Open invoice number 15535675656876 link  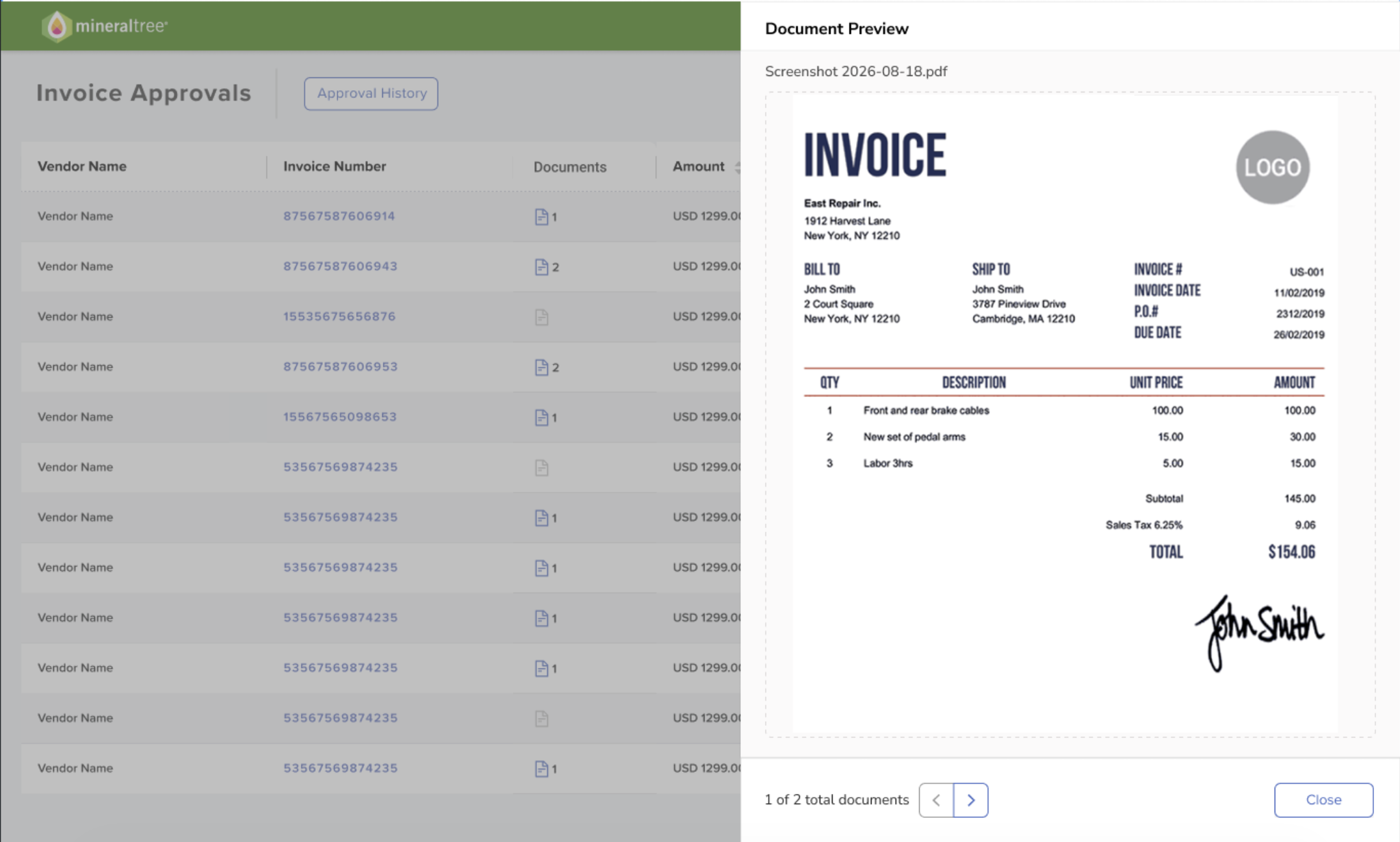[x=339, y=316]
